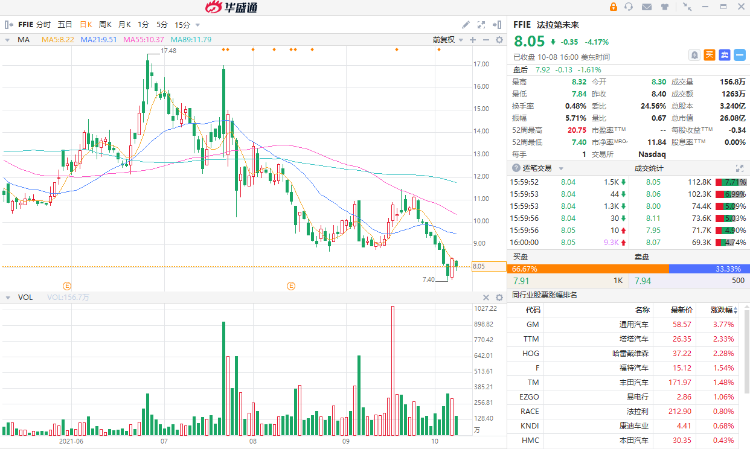Click the chart sidebar toggle icon left of FFIE
Viewport: 750px width, 449px height.
click(x=9, y=24)
